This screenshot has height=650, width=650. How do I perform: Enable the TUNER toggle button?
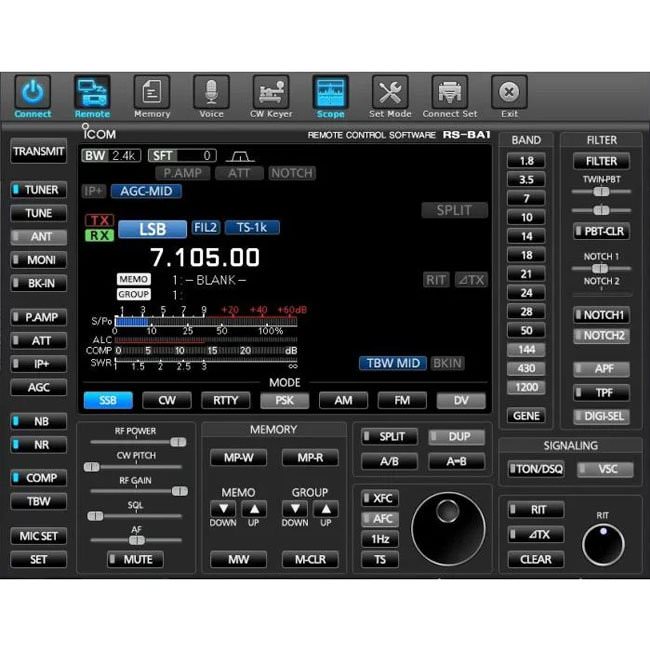39,189
